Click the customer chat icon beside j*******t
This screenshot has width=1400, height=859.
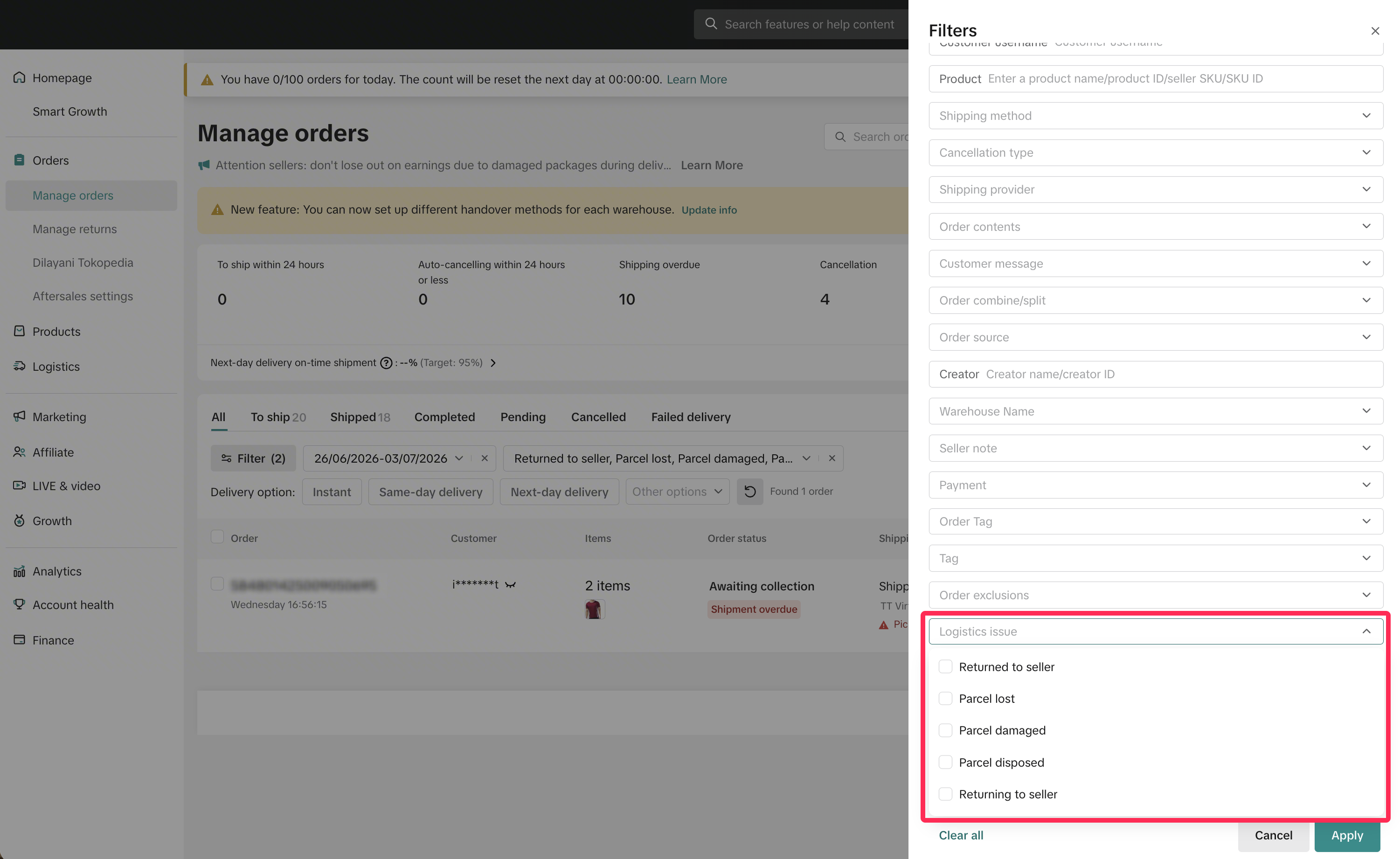[x=510, y=585]
